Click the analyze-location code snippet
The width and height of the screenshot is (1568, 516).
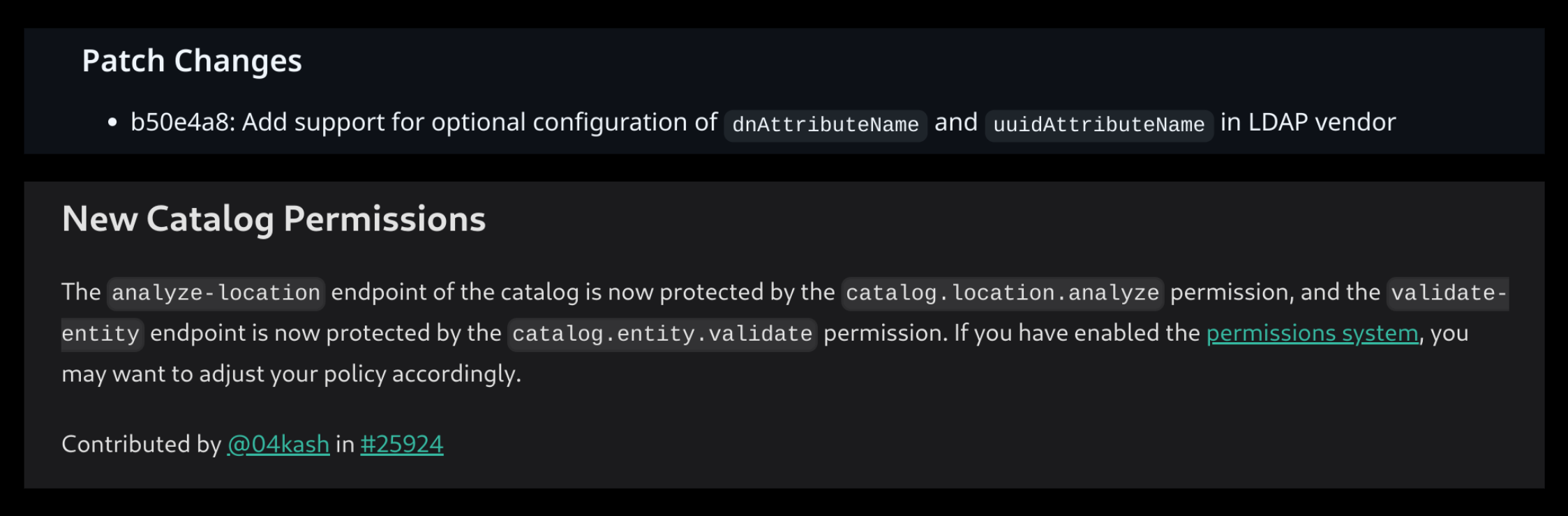click(216, 293)
